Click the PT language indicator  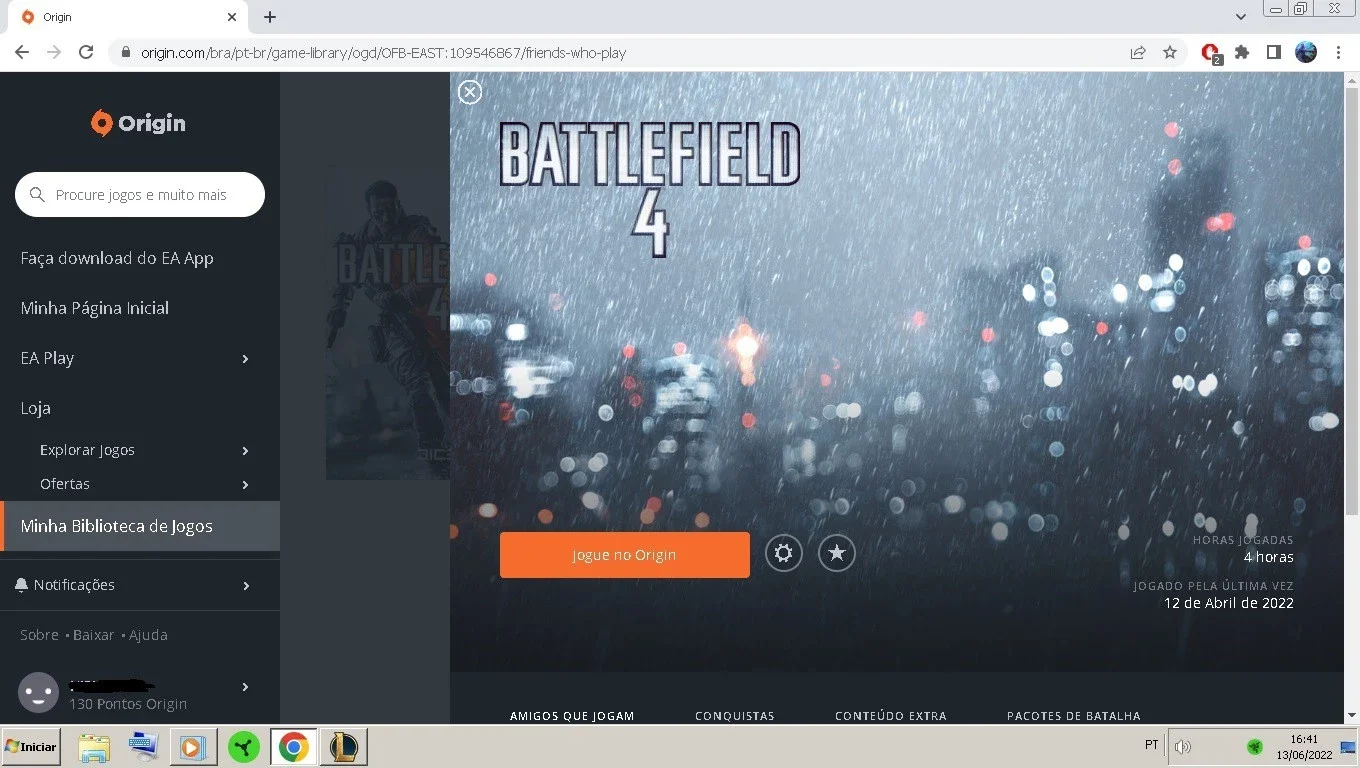point(1152,746)
